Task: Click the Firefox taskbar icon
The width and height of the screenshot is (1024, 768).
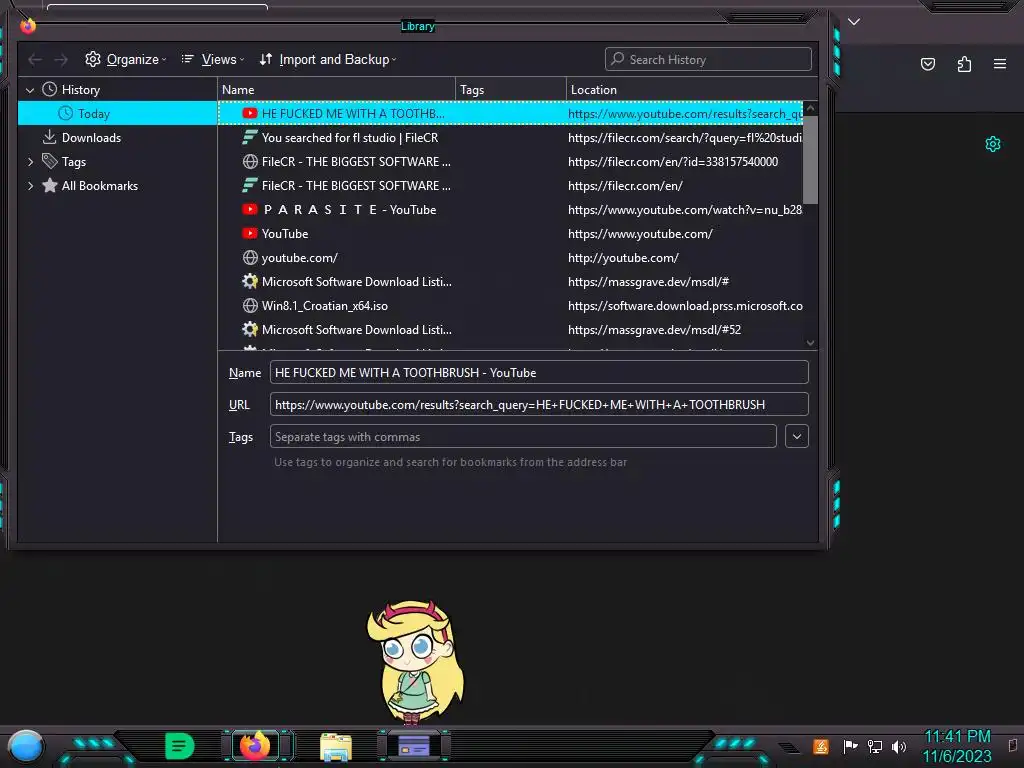Action: pyautogui.click(x=255, y=745)
